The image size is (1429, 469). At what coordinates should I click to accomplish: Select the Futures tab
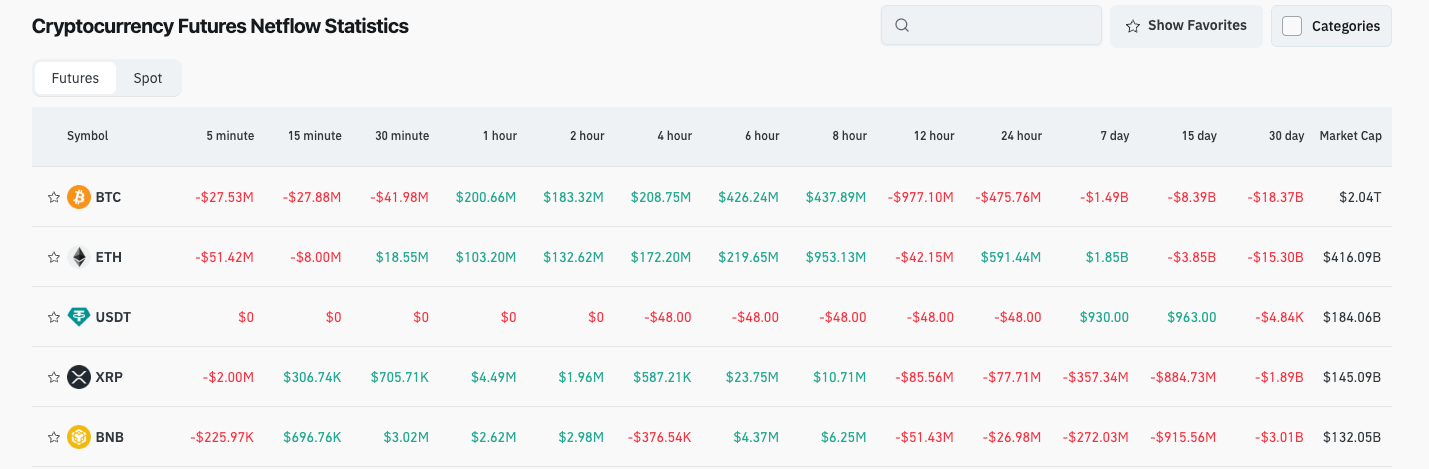click(x=75, y=78)
